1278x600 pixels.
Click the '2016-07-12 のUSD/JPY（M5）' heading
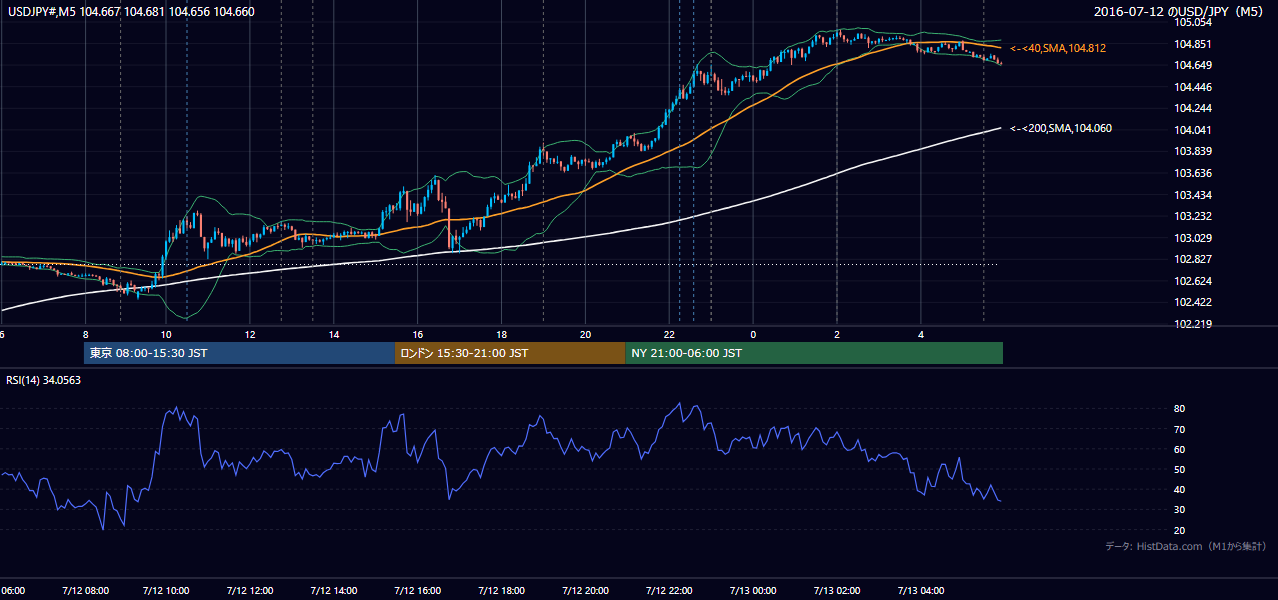(x=1181, y=12)
